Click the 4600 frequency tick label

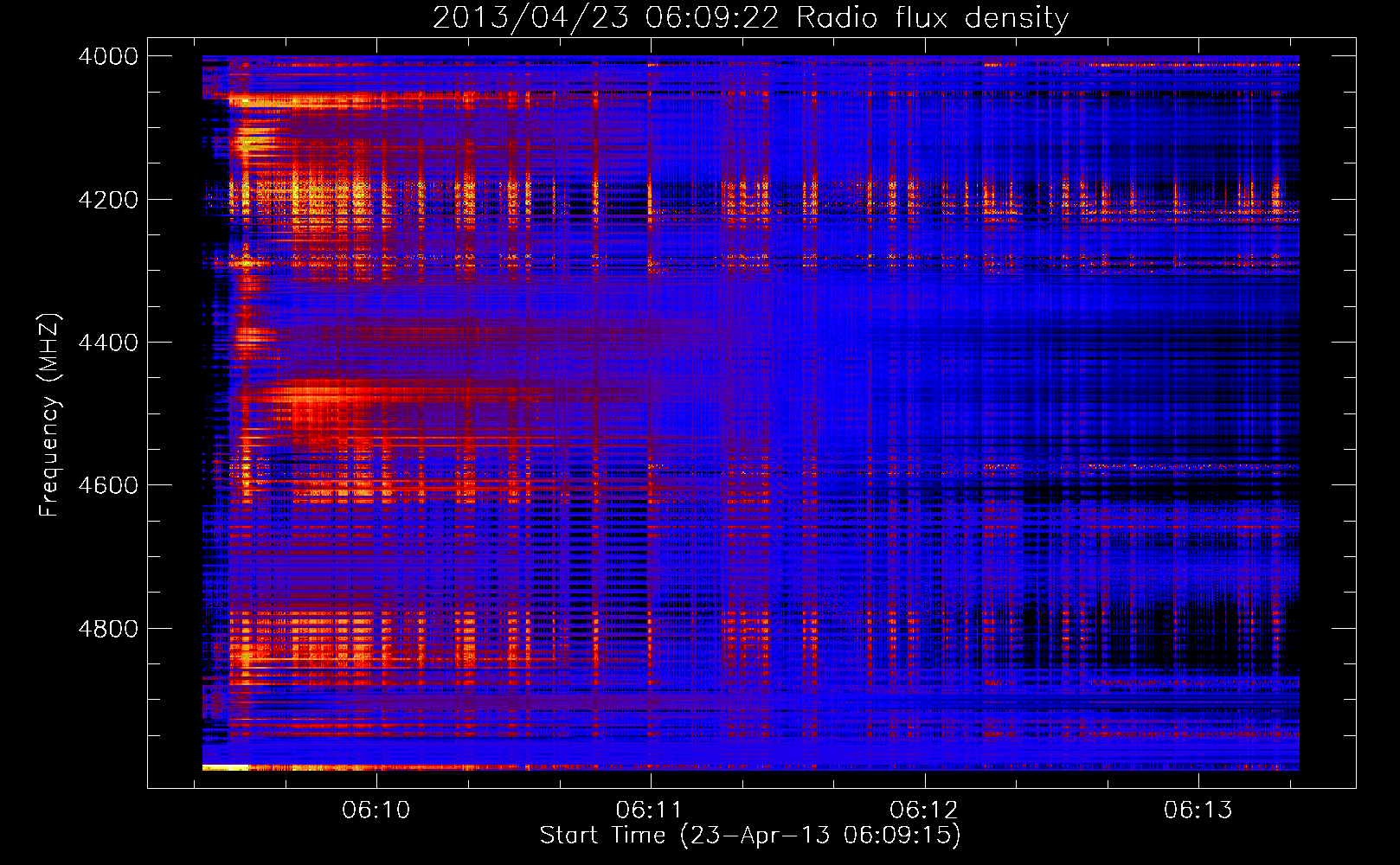coord(108,485)
